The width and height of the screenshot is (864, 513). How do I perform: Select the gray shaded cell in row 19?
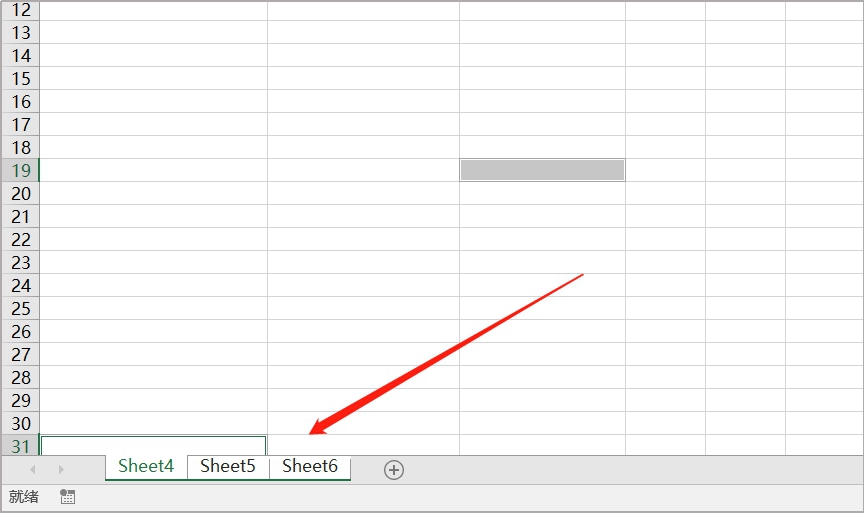(x=542, y=170)
